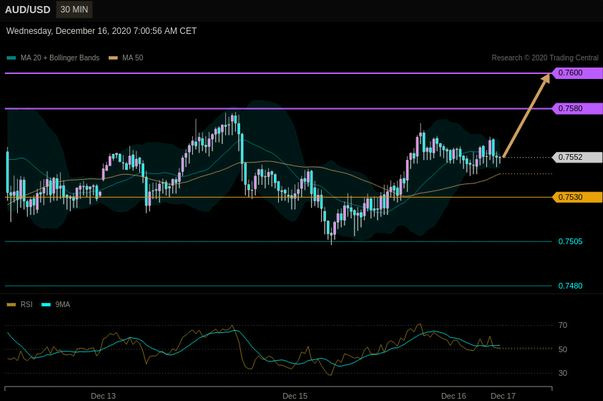603x401 pixels.
Task: Select the 0.7600 resistance price tag
Action: coord(577,73)
